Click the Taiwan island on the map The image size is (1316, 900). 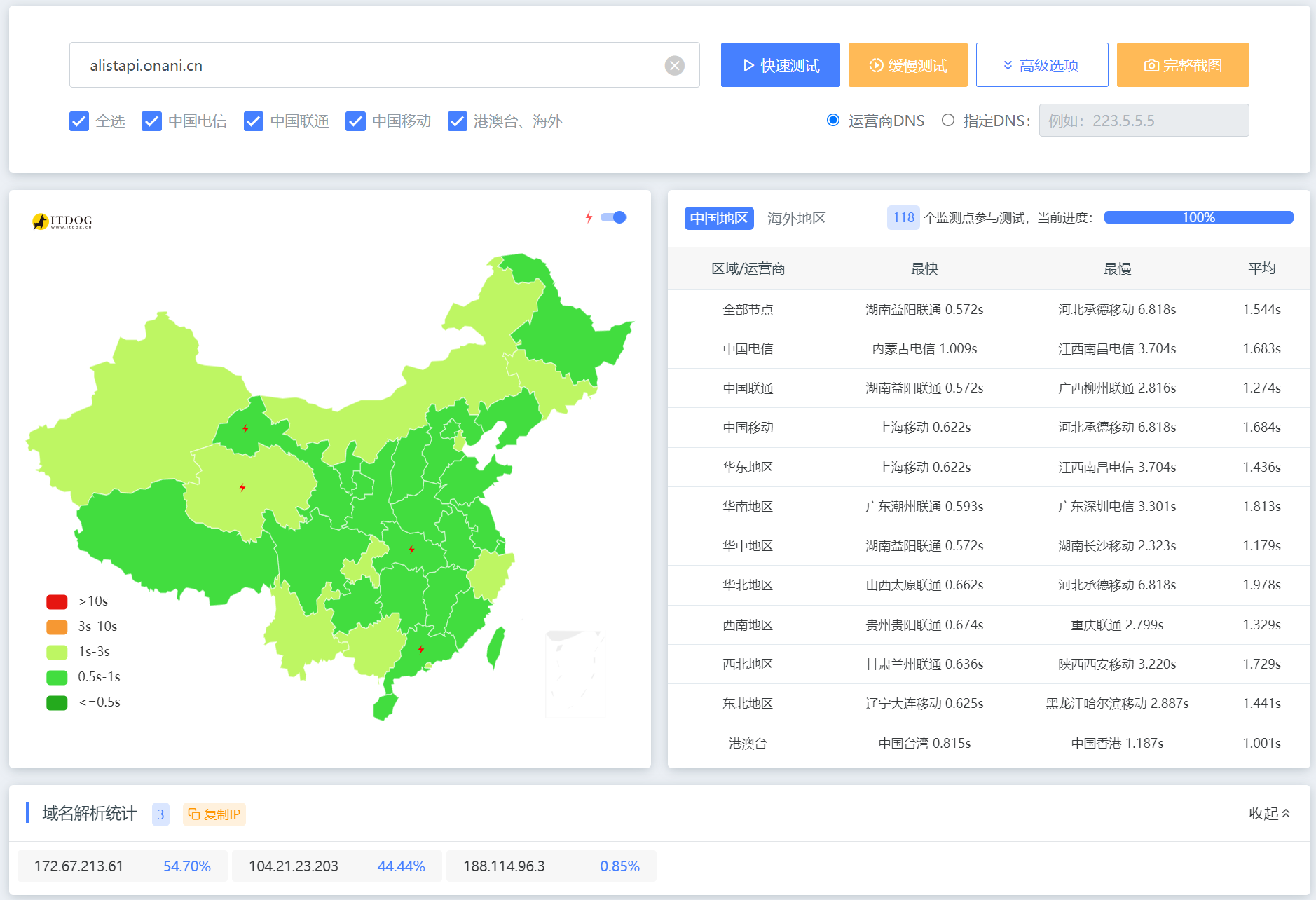coord(495,646)
